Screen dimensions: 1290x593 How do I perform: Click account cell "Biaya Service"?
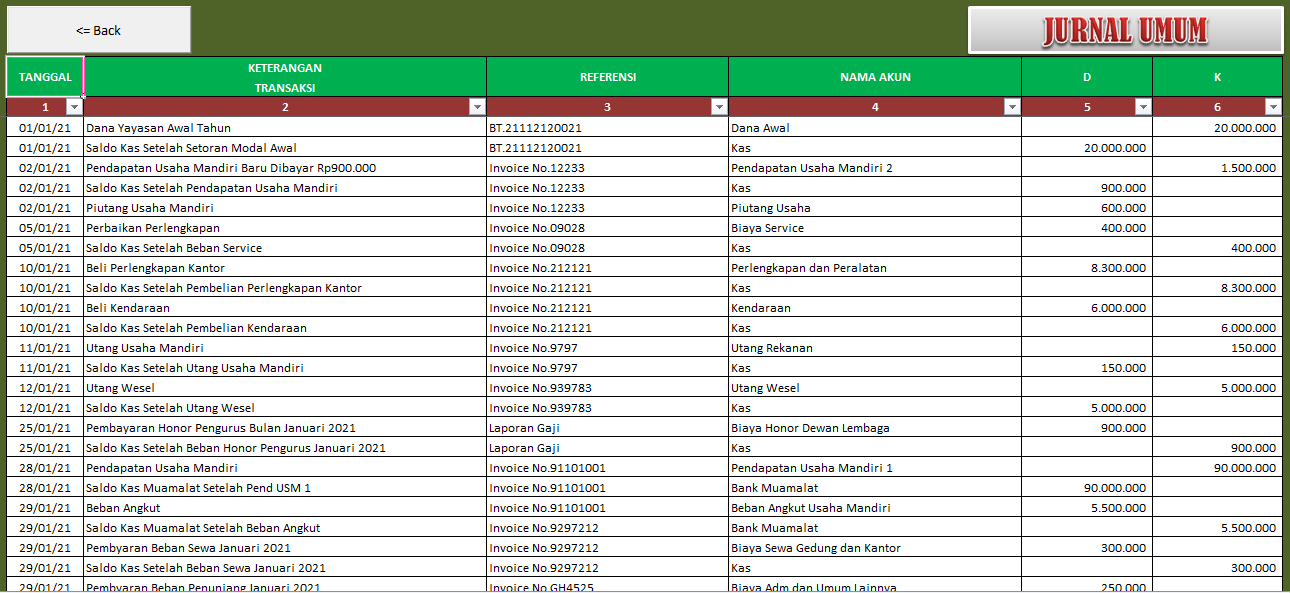click(875, 228)
